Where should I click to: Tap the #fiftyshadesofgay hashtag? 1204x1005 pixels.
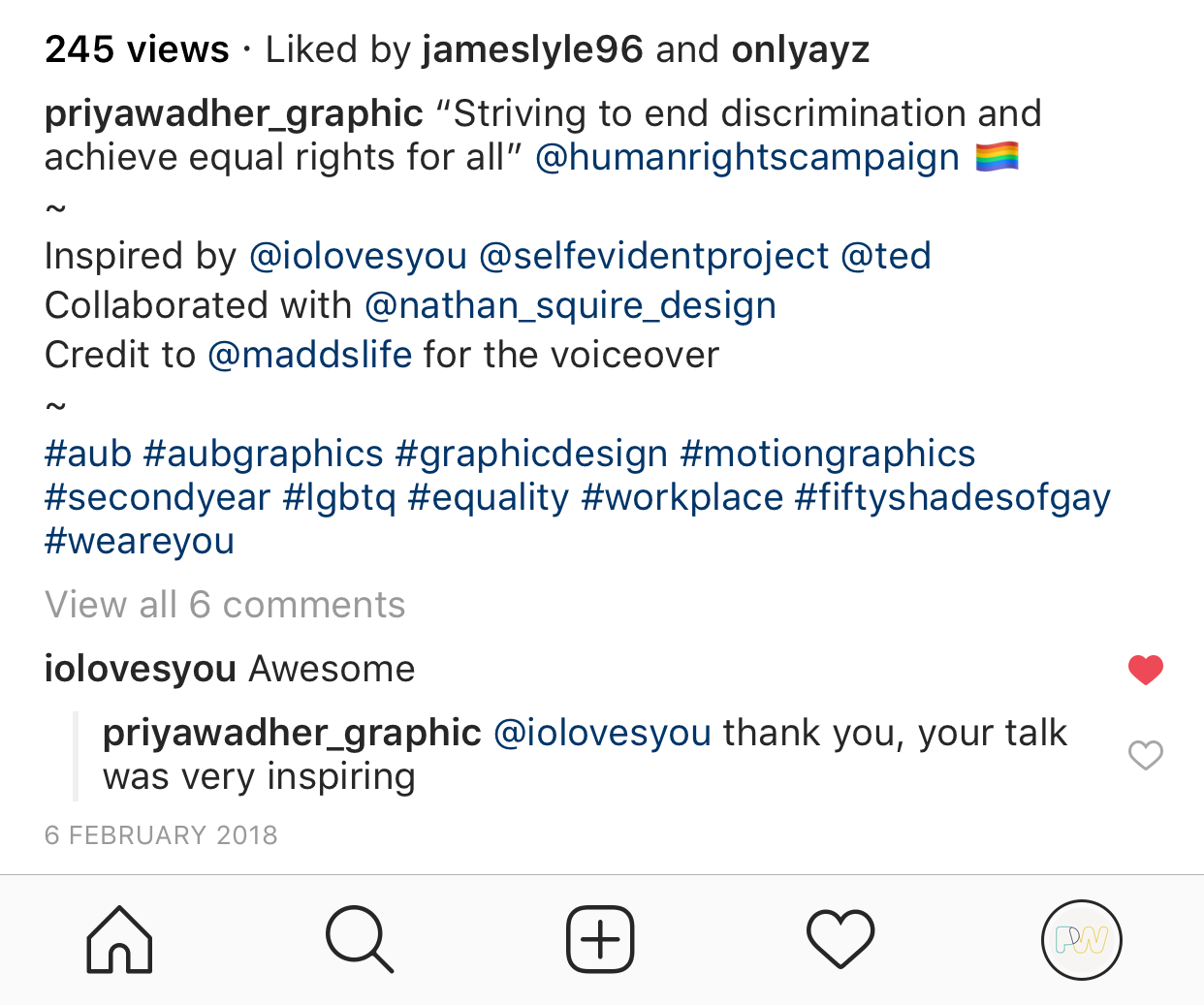(952, 497)
